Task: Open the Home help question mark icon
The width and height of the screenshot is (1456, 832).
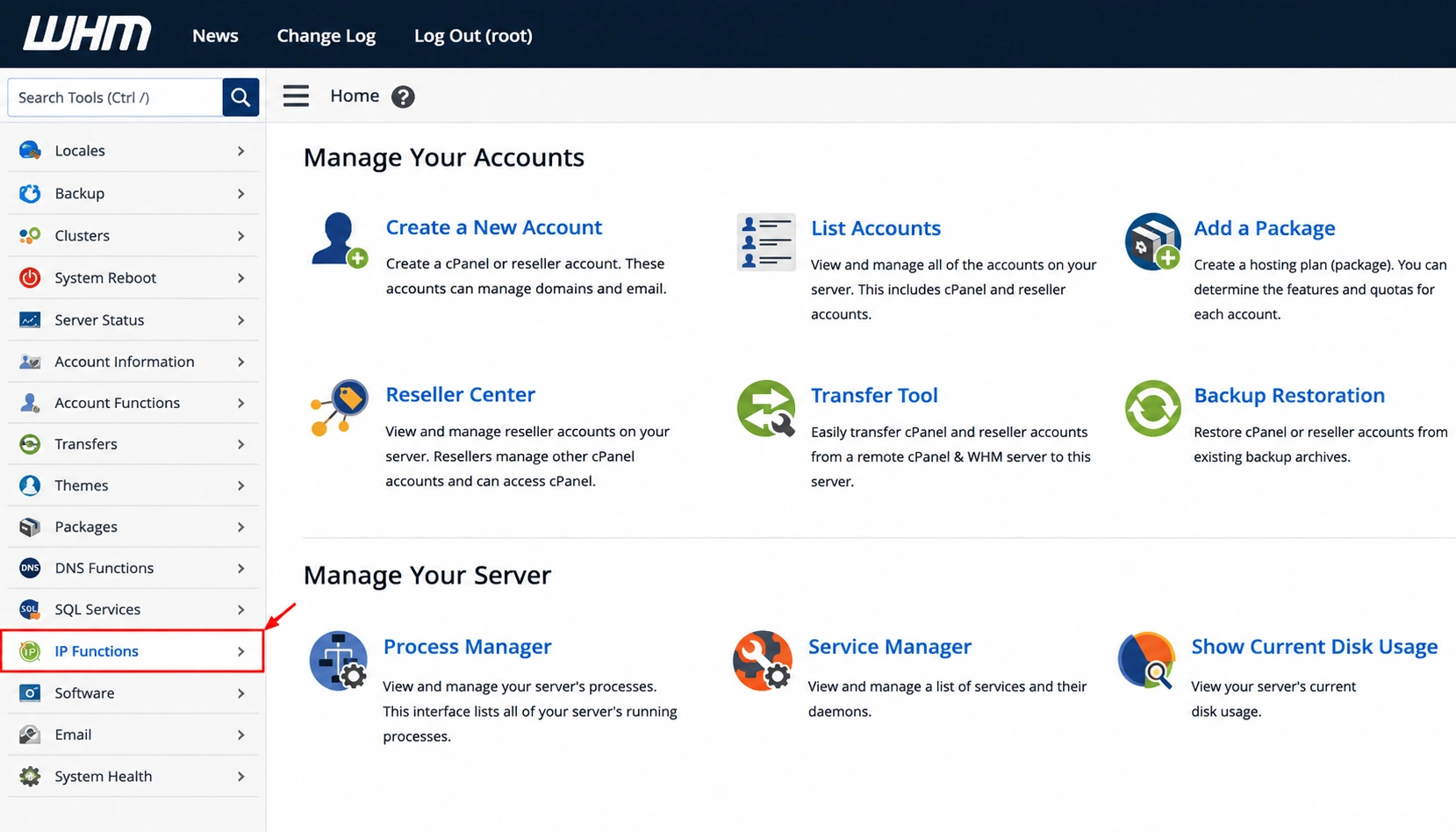Action: point(403,97)
